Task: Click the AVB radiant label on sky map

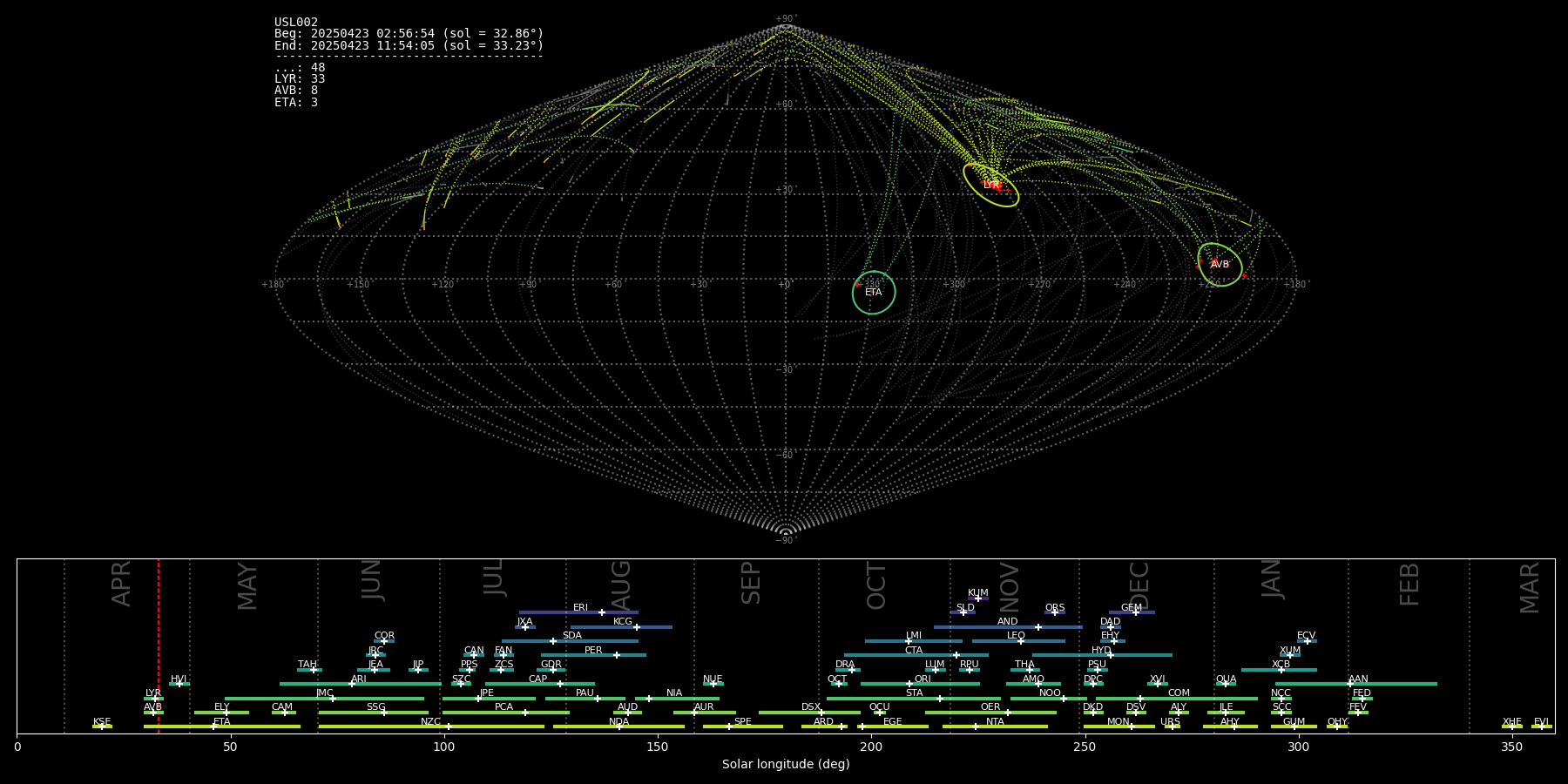Action: tap(1220, 265)
